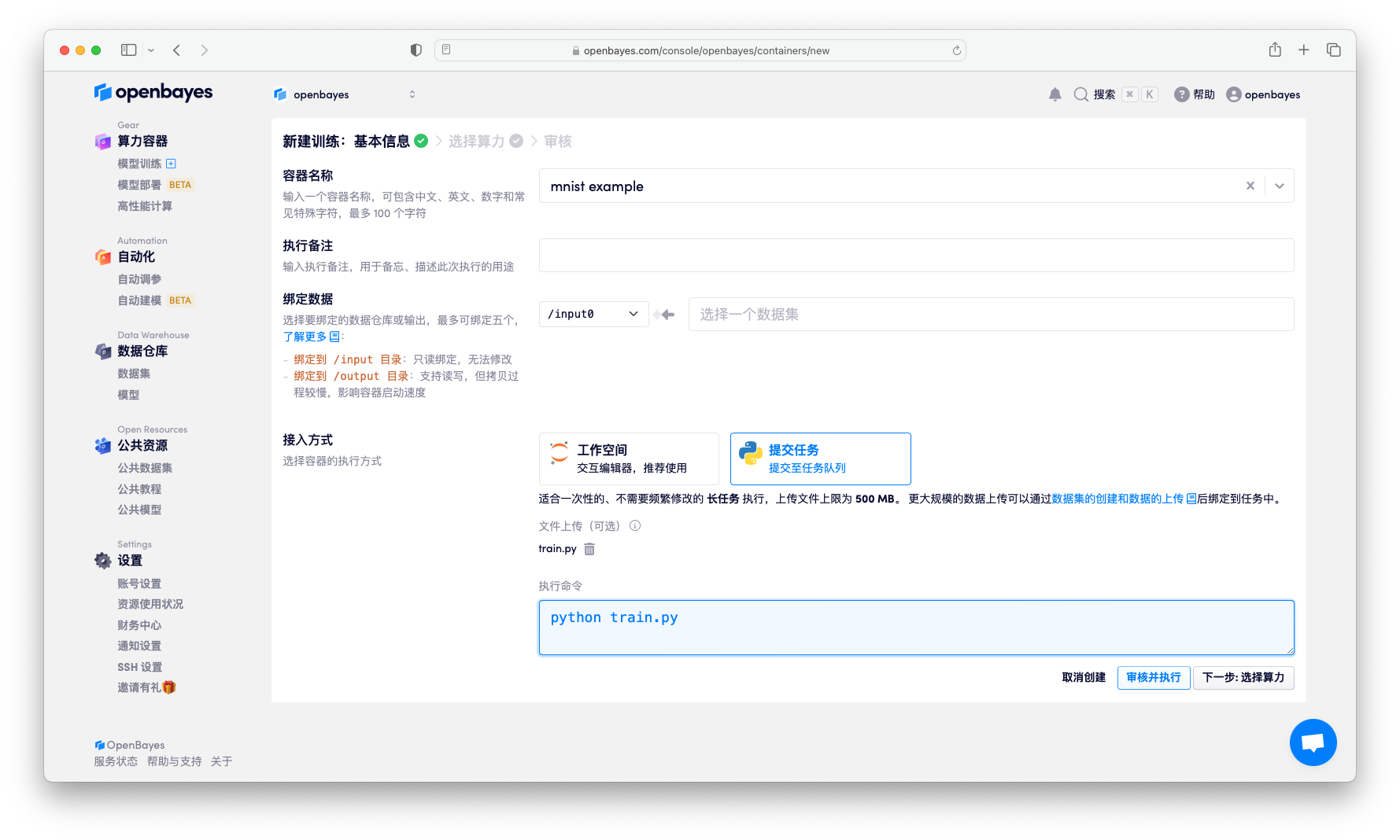Open 公共数据集 in the sidebar
Viewport: 1400px width, 840px height.
point(145,468)
